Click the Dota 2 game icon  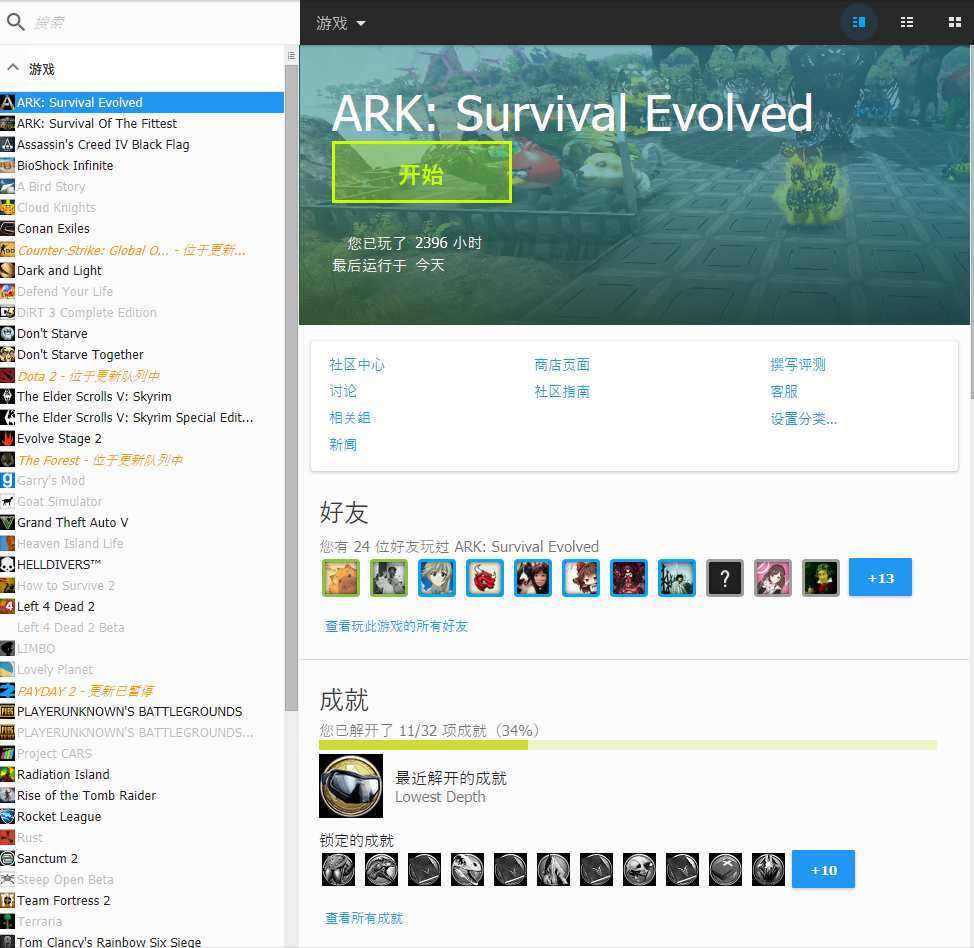point(7,376)
